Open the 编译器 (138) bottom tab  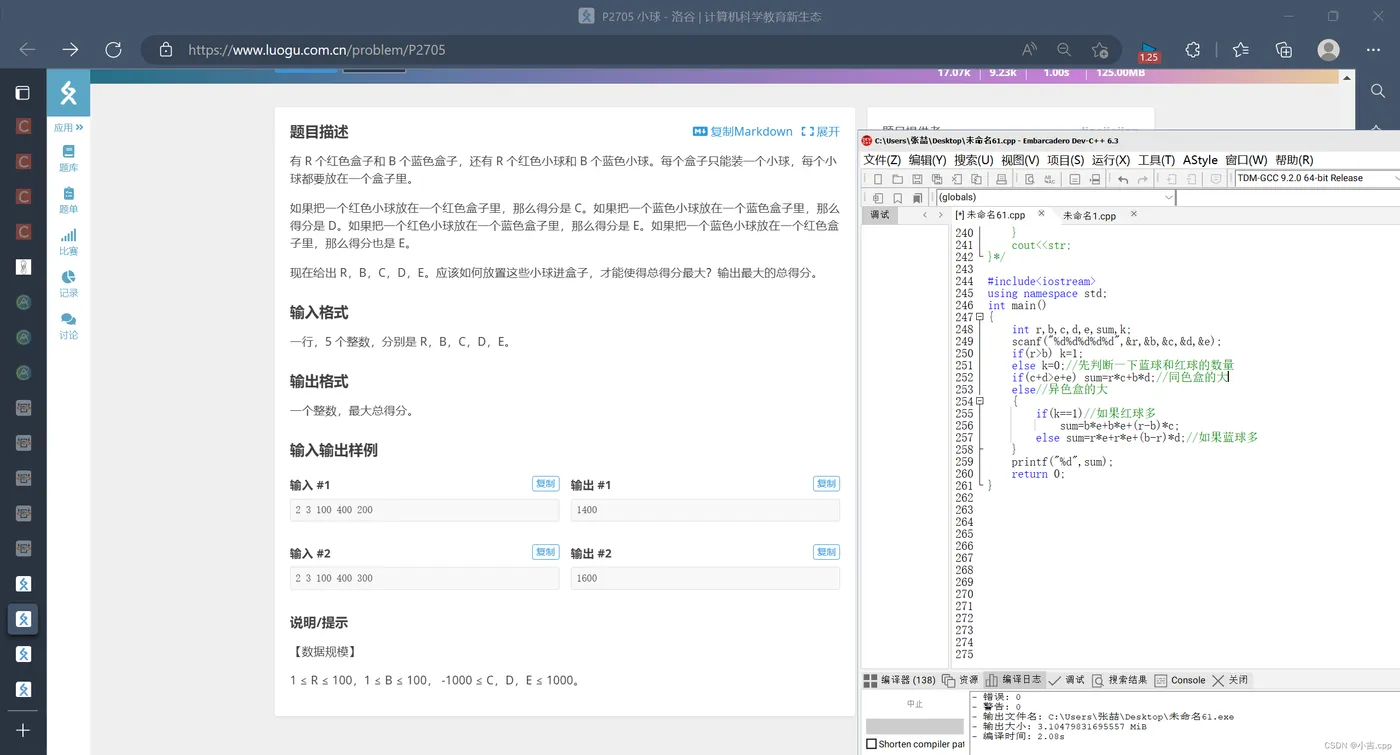pos(900,680)
